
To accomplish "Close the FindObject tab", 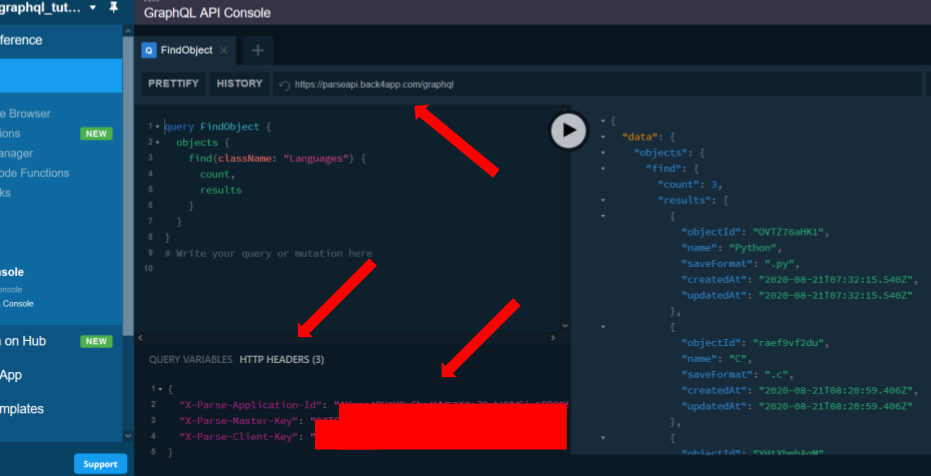I will click(224, 50).
